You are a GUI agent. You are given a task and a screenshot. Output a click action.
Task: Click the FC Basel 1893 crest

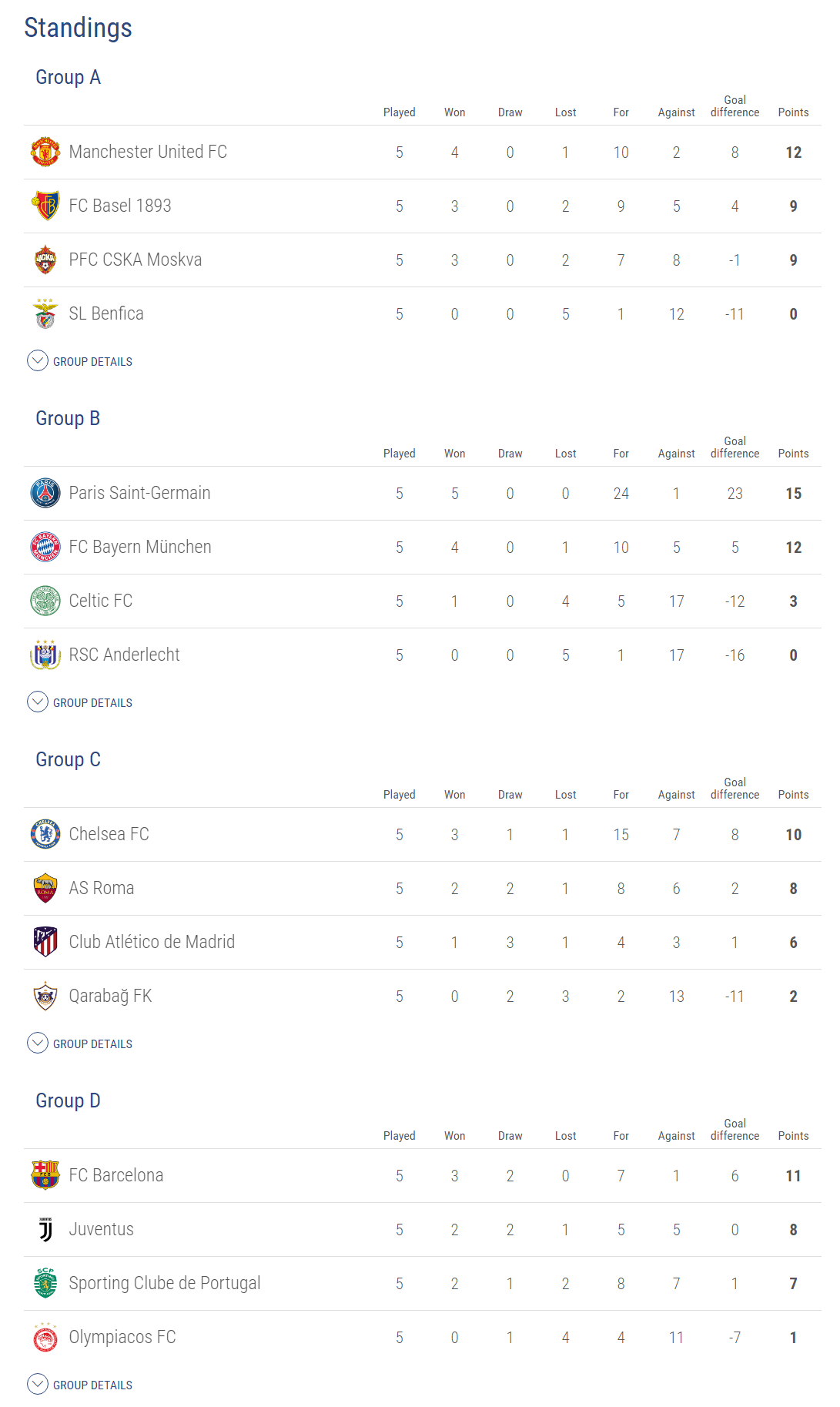[x=45, y=206]
